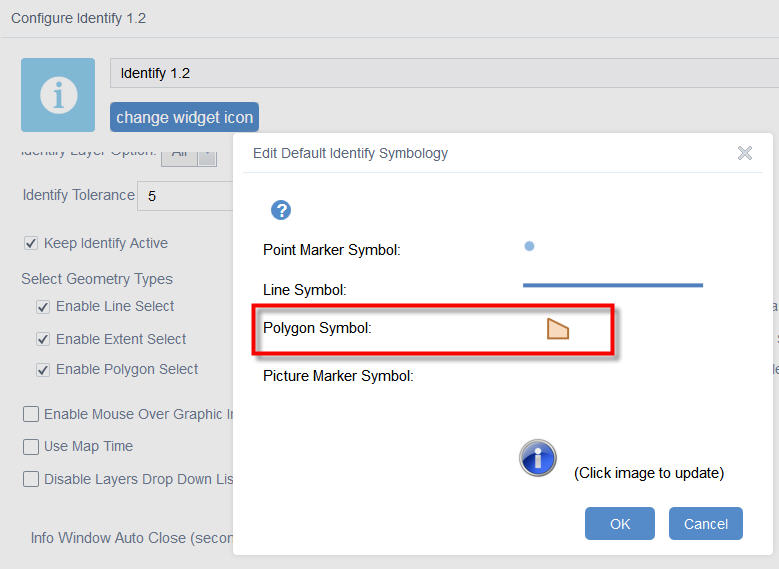Image resolution: width=779 pixels, height=569 pixels.
Task: Click the polygon symbol preview
Action: point(558,328)
